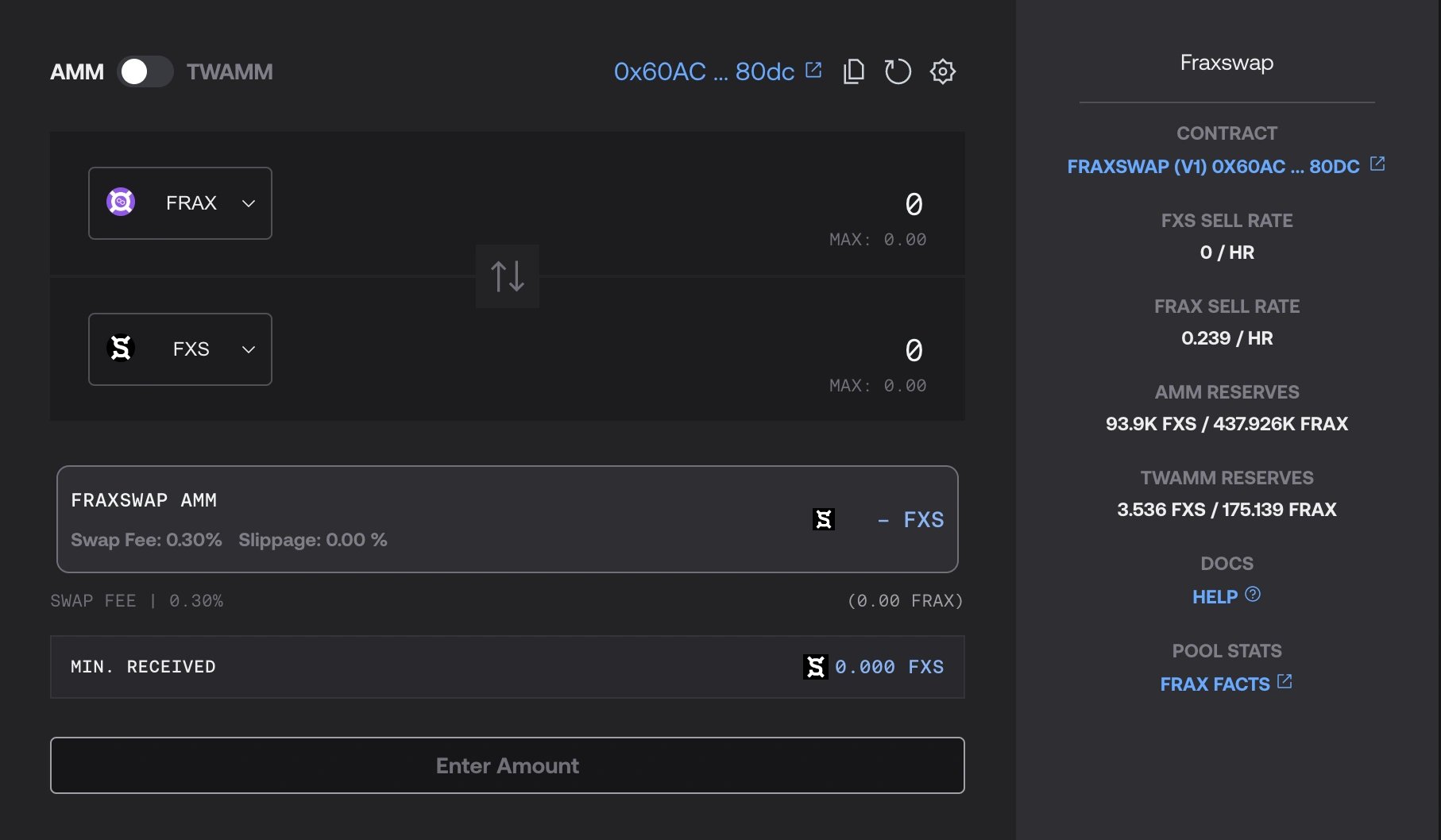
Task: Click the FXS icon in the route card
Action: tap(824, 519)
